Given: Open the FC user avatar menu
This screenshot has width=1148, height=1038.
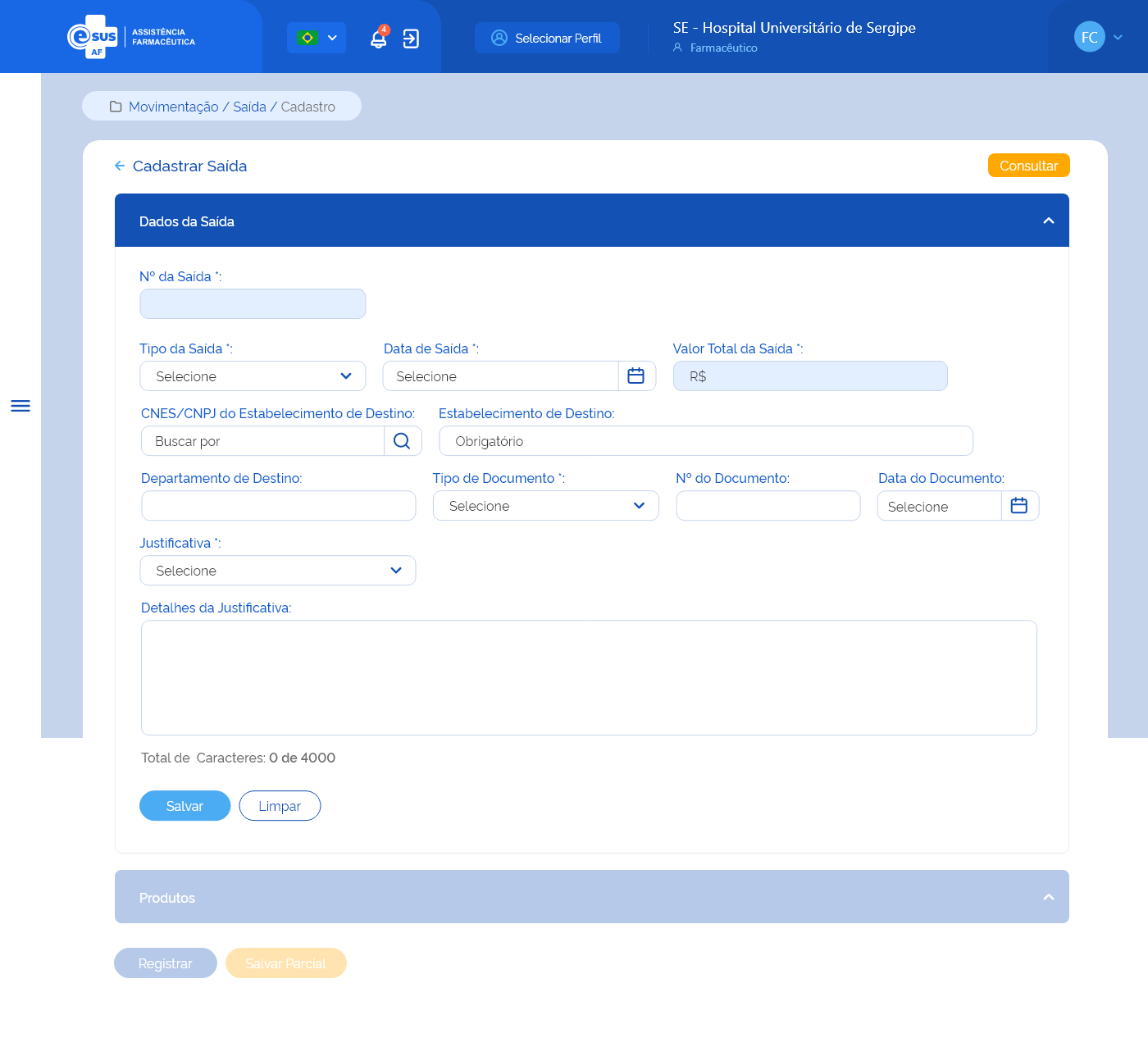Looking at the screenshot, I should pos(1090,37).
